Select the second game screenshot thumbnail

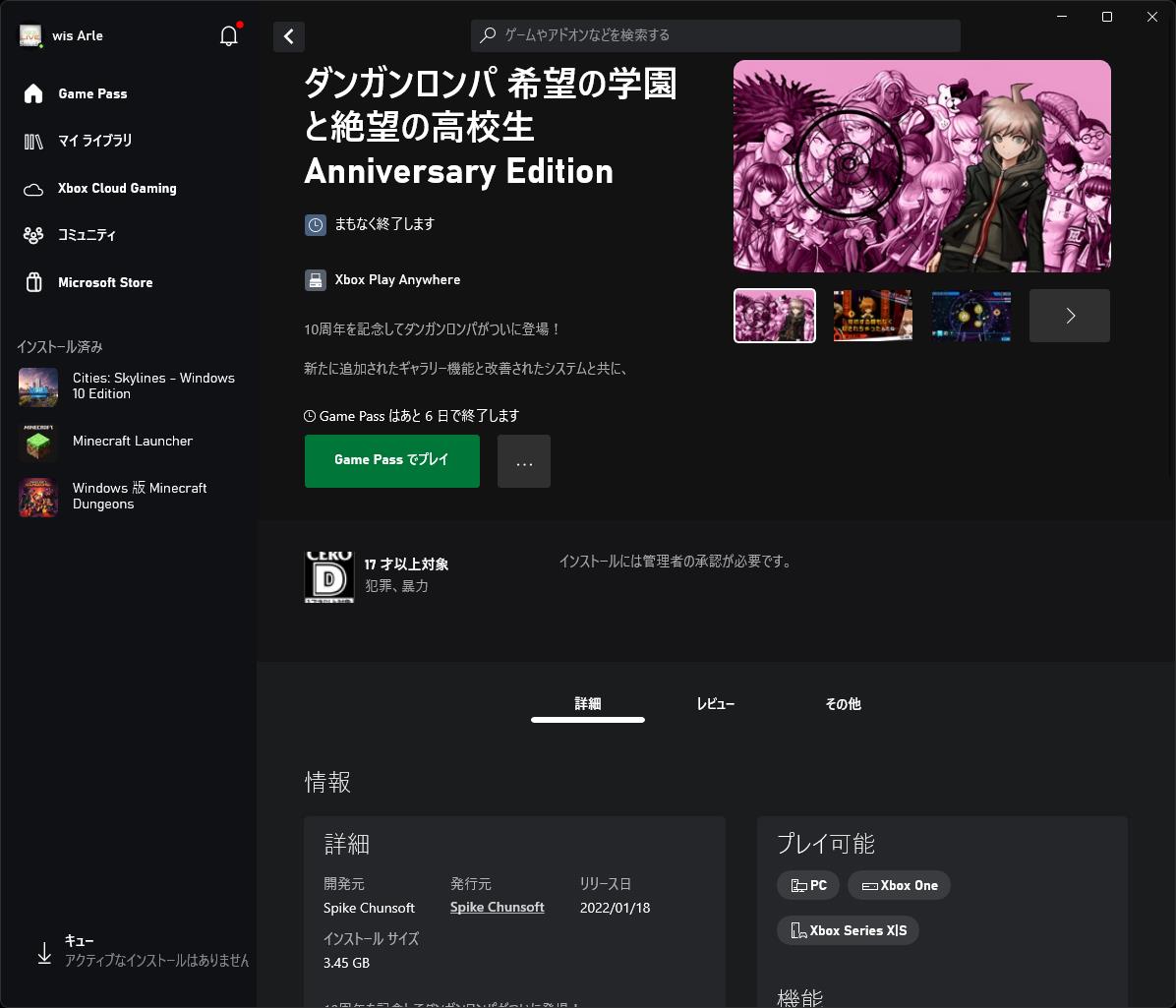pos(872,315)
